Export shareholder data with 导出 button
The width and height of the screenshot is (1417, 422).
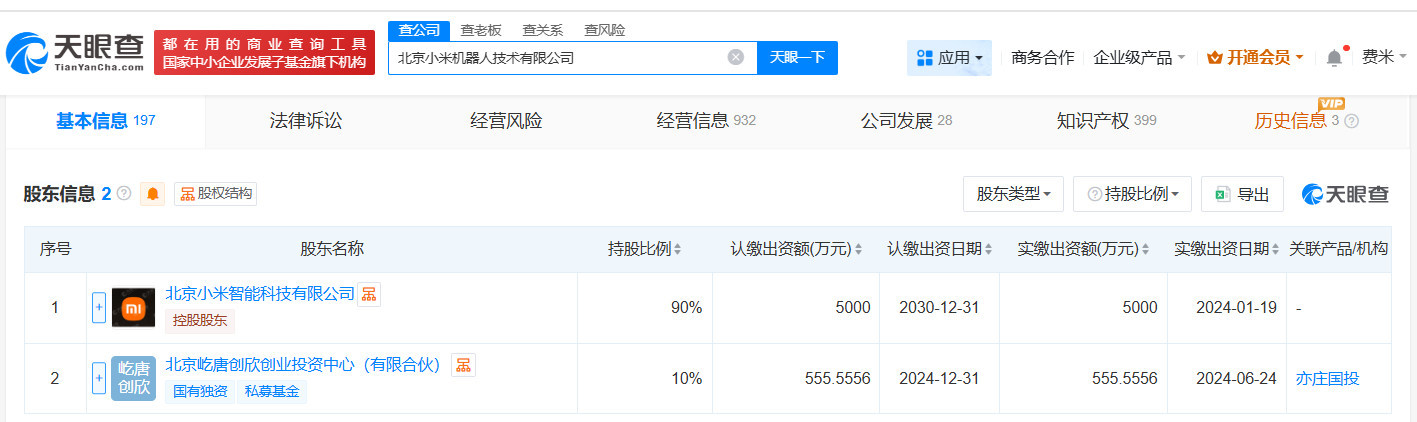click(1242, 194)
